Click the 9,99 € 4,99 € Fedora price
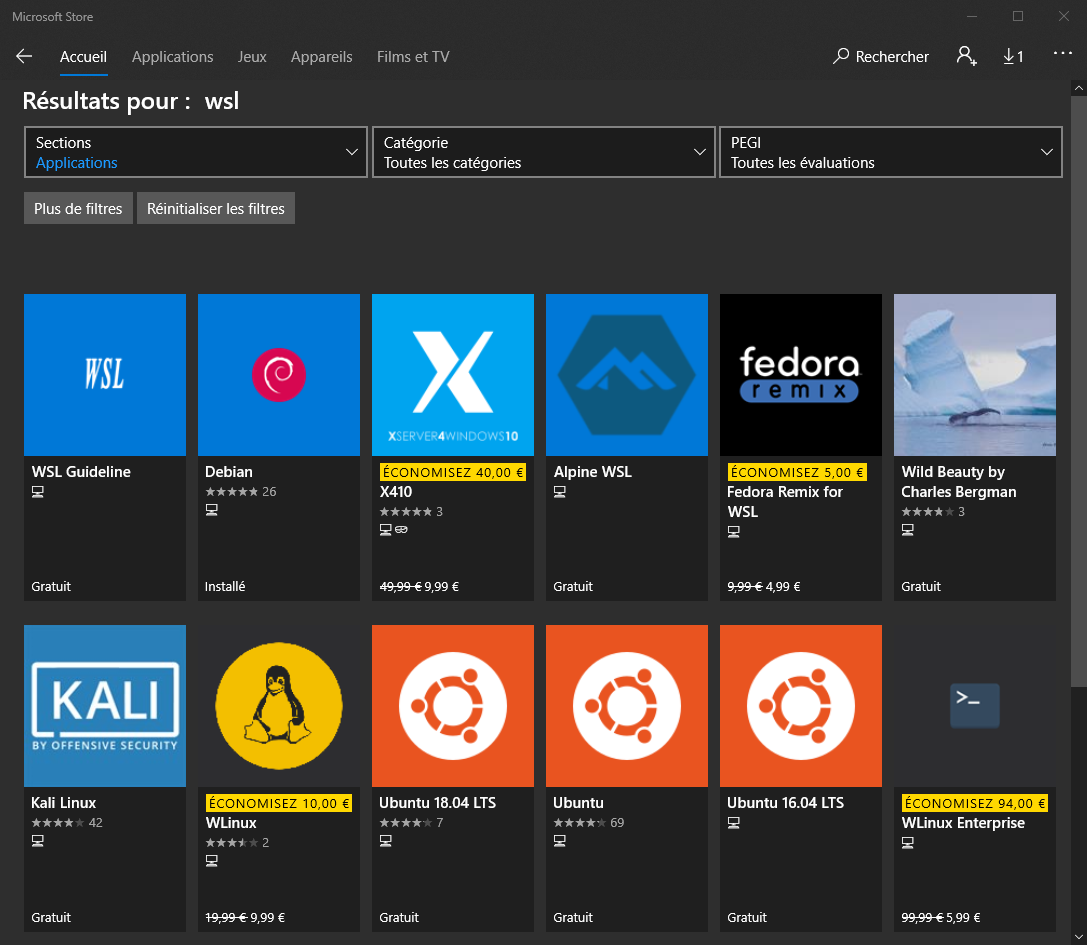 (x=763, y=587)
